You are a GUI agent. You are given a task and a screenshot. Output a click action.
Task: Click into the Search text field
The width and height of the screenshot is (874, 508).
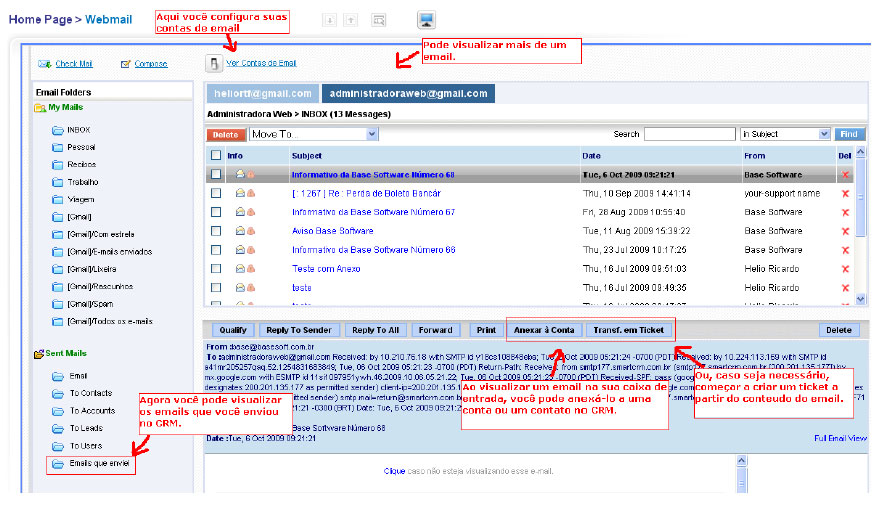point(688,134)
